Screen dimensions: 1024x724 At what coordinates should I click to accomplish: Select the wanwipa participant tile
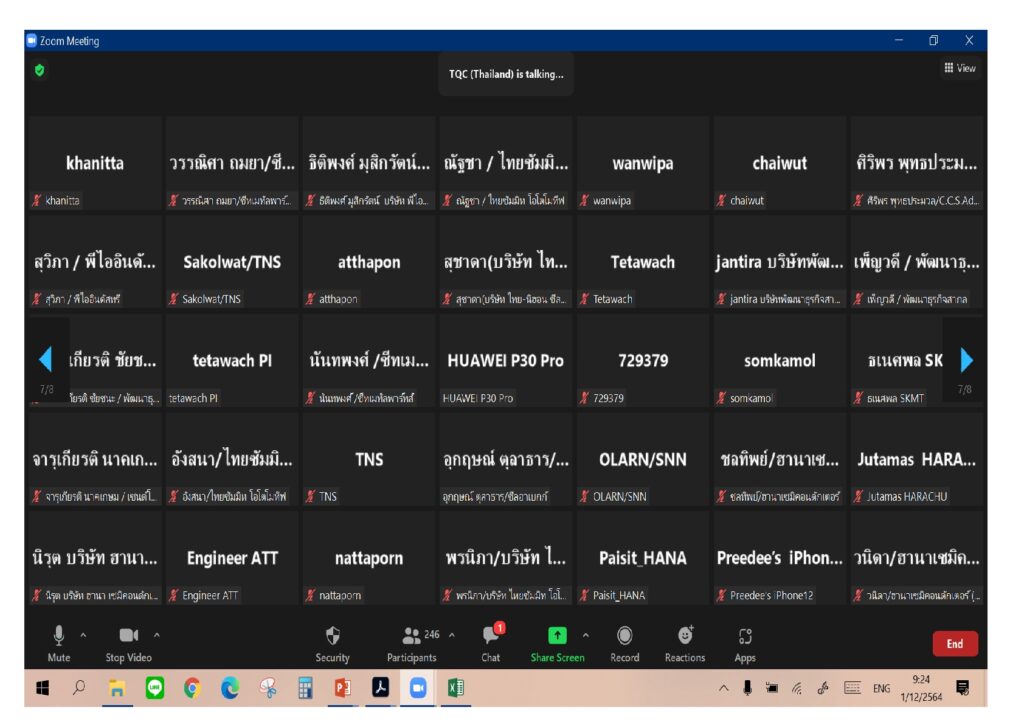tap(643, 163)
